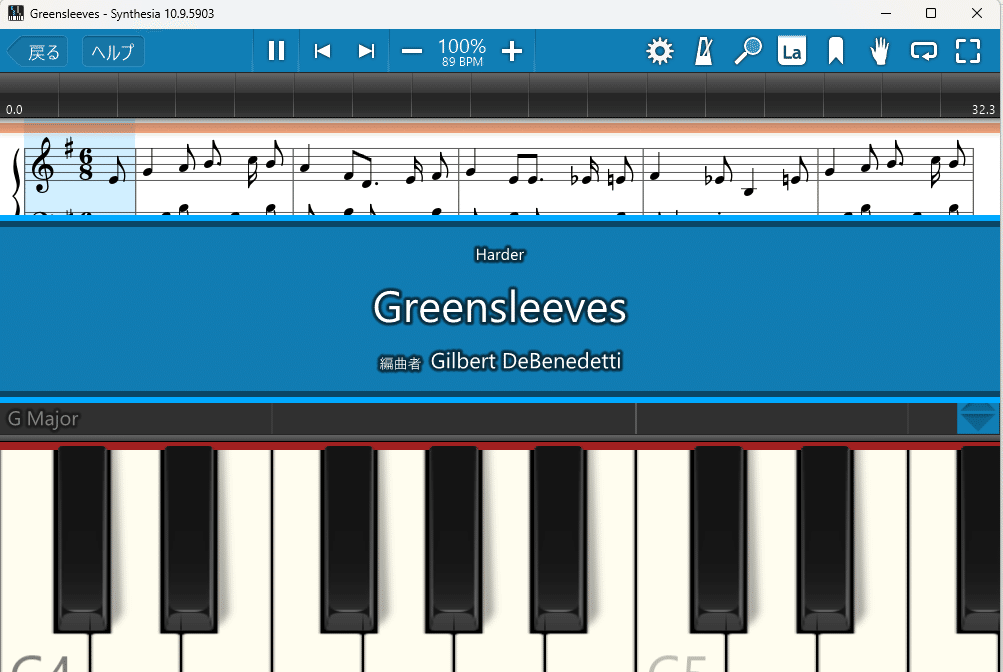The height and width of the screenshot is (672, 1003).
Task: Toggle the La note labels button
Action: [x=791, y=51]
